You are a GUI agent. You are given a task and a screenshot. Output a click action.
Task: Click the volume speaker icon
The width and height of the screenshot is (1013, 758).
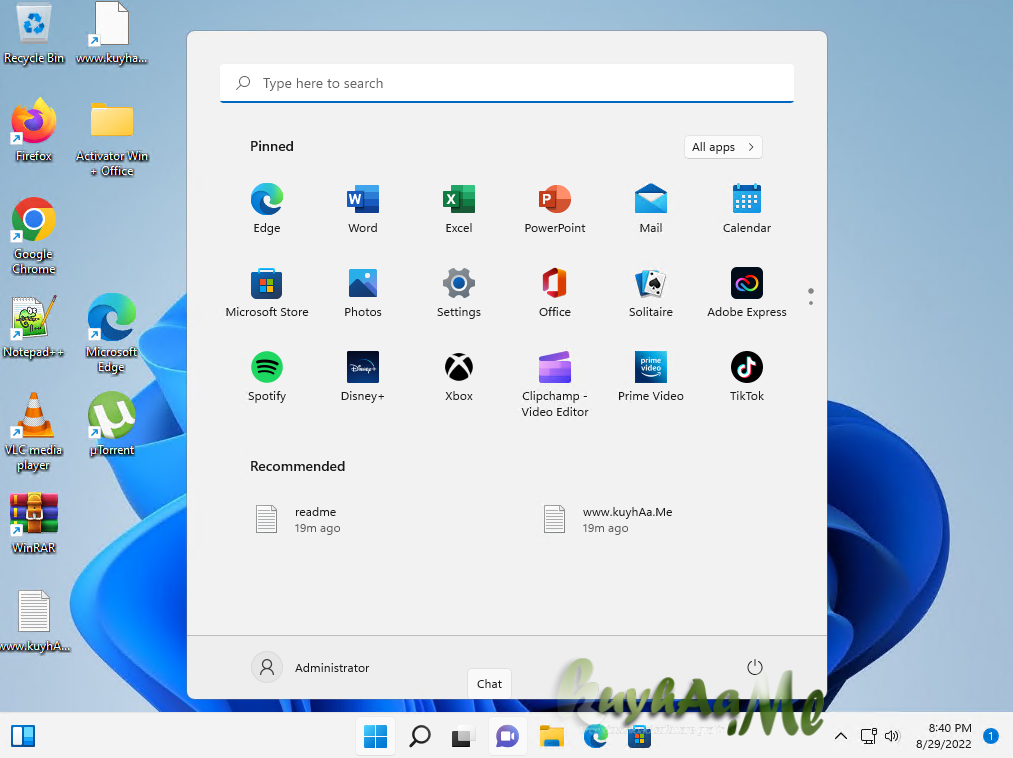[x=892, y=736]
